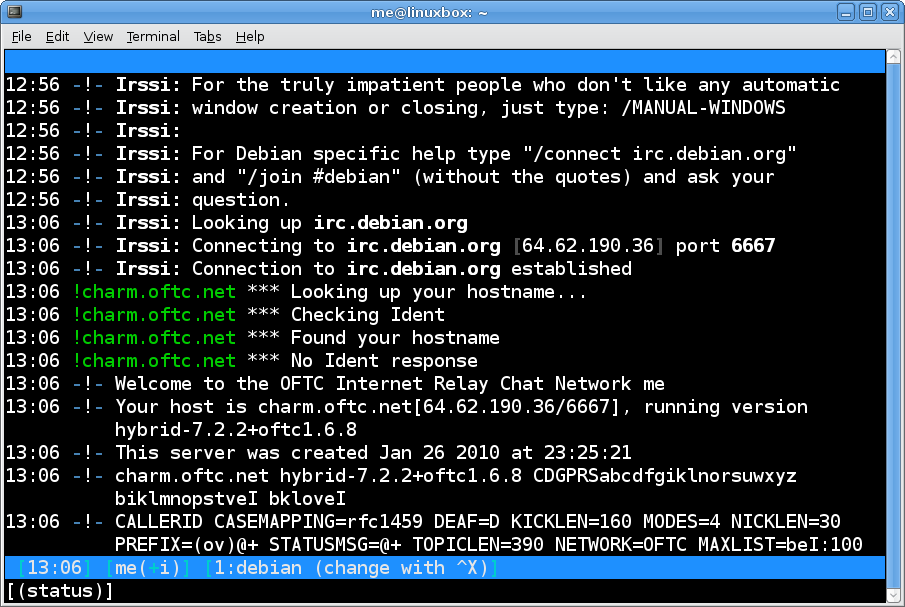
Task: Open the File menu
Action: [21, 36]
